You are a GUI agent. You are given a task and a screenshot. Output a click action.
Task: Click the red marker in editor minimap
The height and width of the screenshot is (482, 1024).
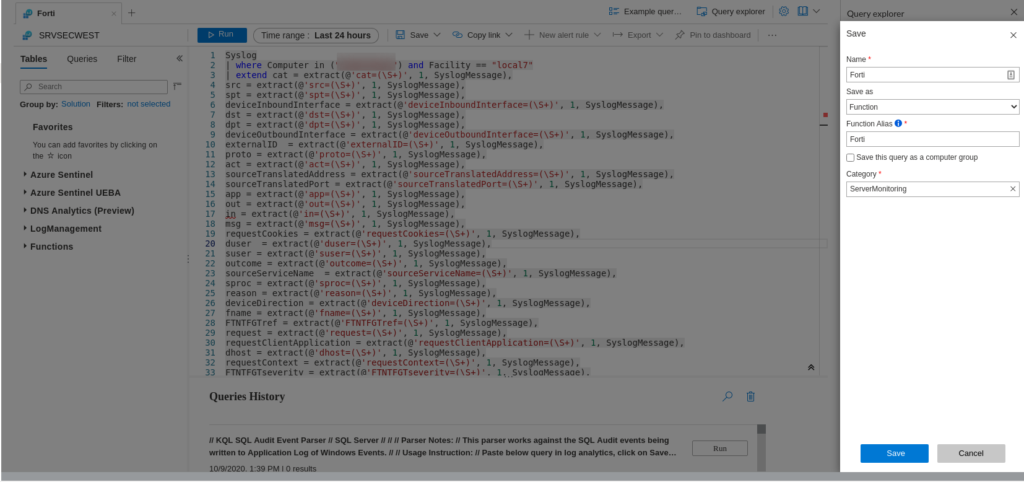point(825,114)
